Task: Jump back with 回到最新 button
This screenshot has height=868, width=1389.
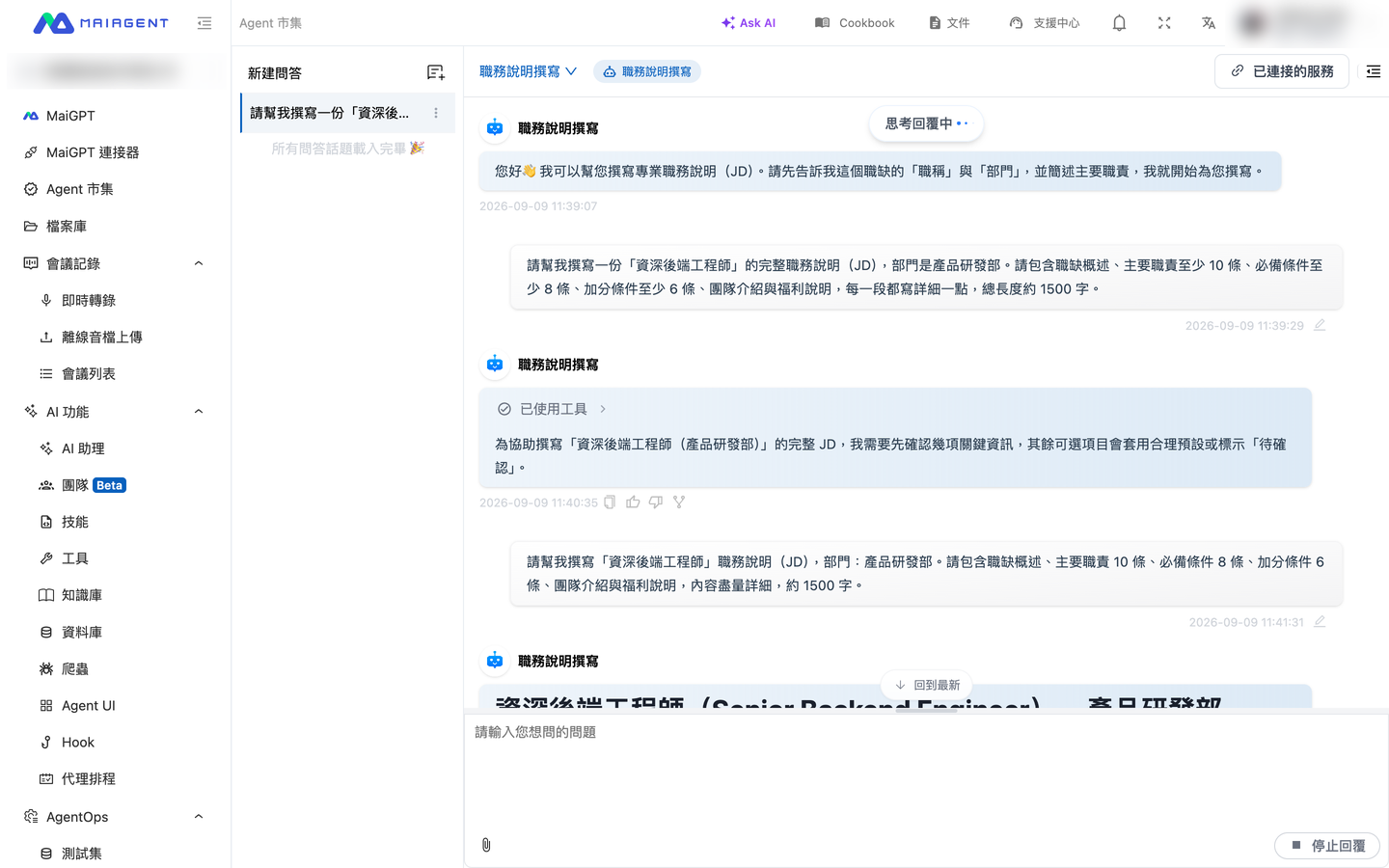Action: pos(927,685)
